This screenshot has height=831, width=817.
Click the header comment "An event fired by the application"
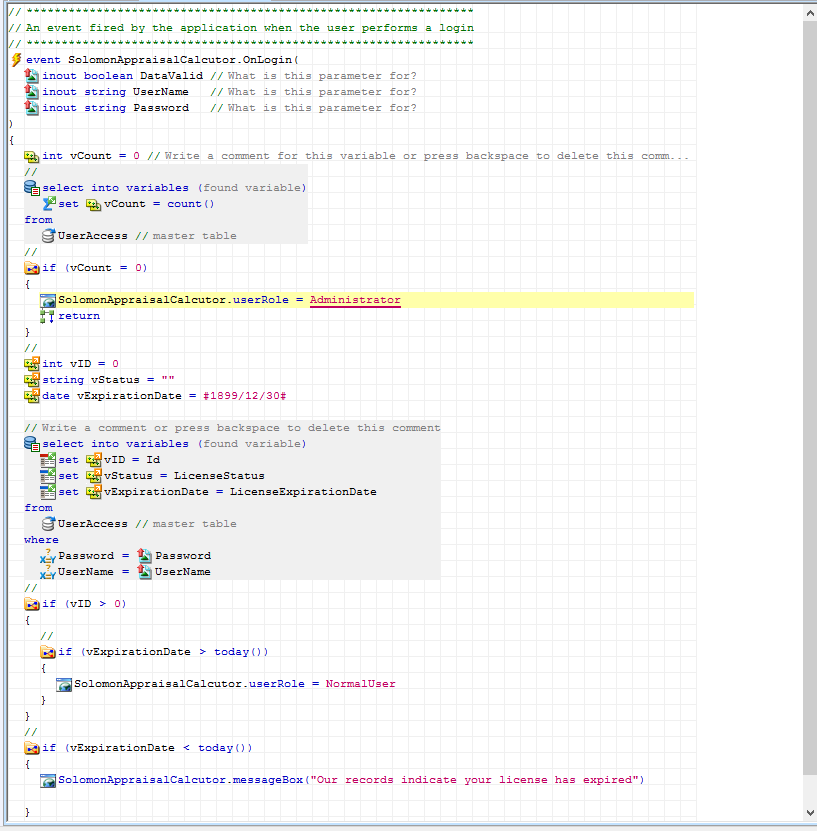coord(241,28)
